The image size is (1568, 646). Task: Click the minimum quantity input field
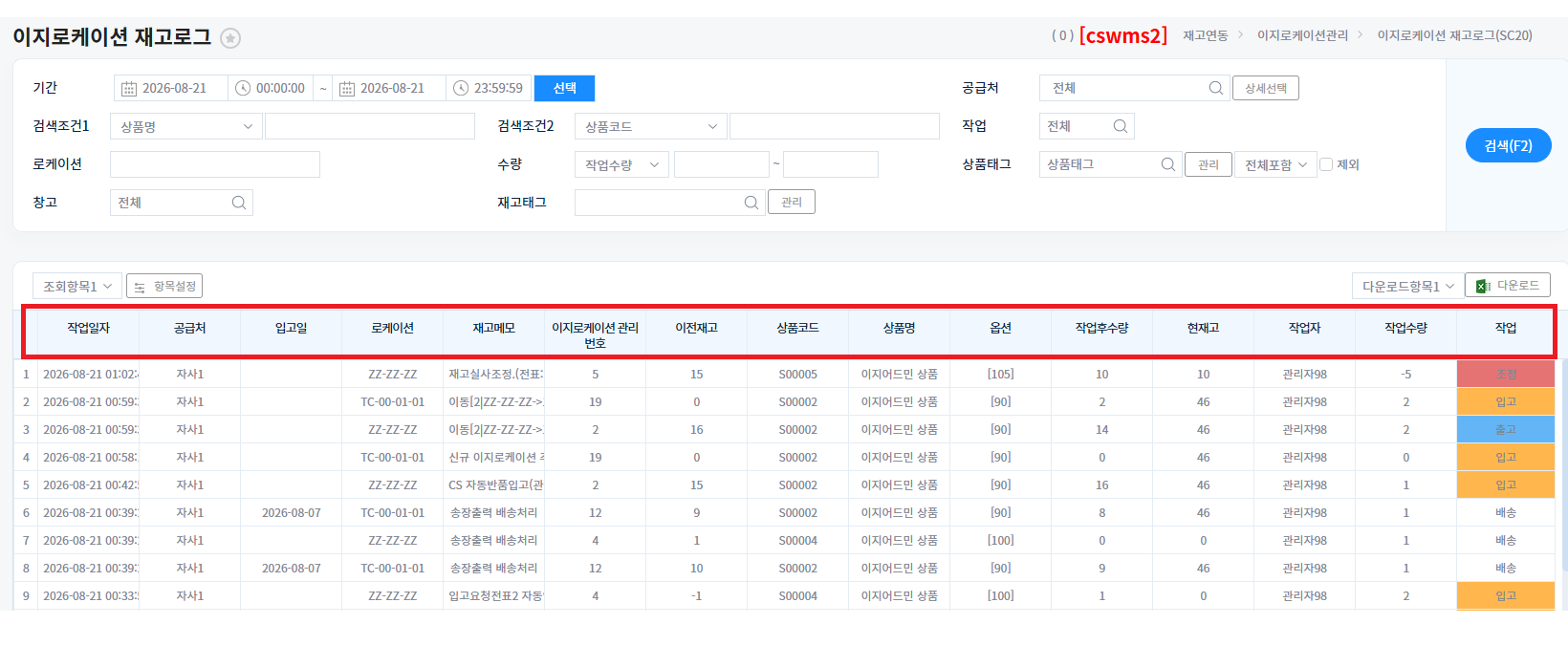point(722,164)
